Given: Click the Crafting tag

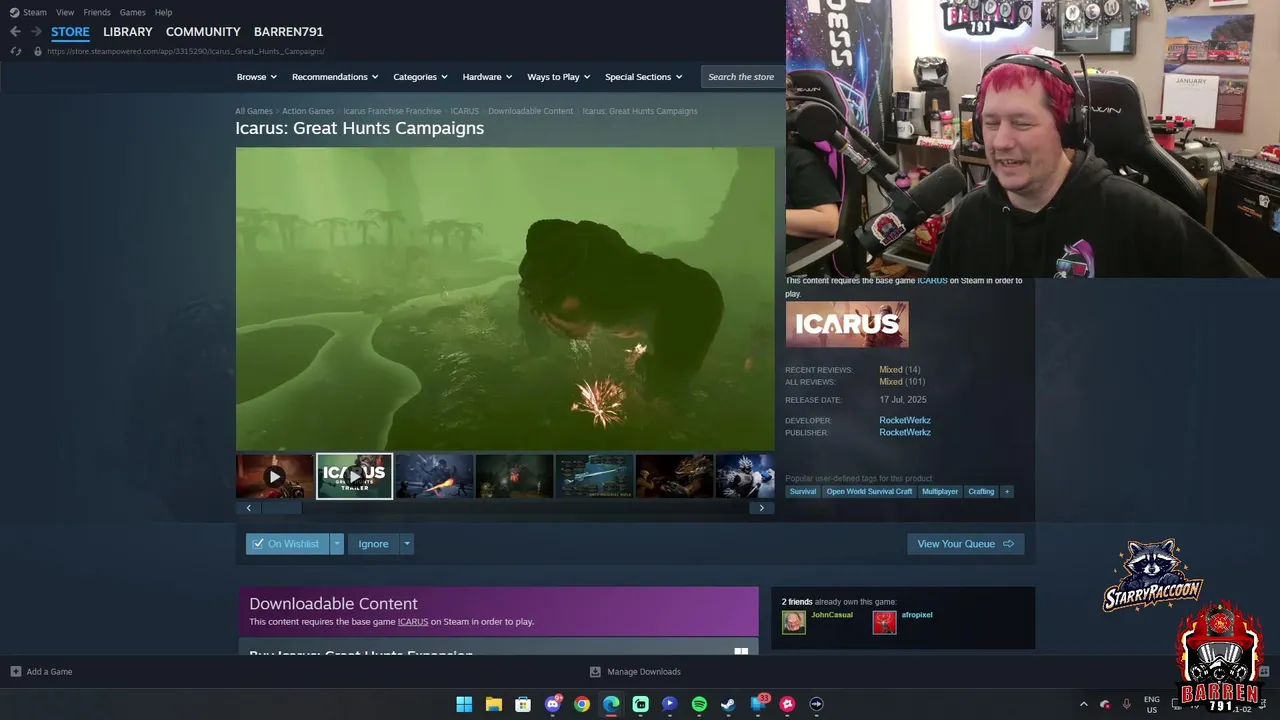Looking at the screenshot, I should 981,491.
